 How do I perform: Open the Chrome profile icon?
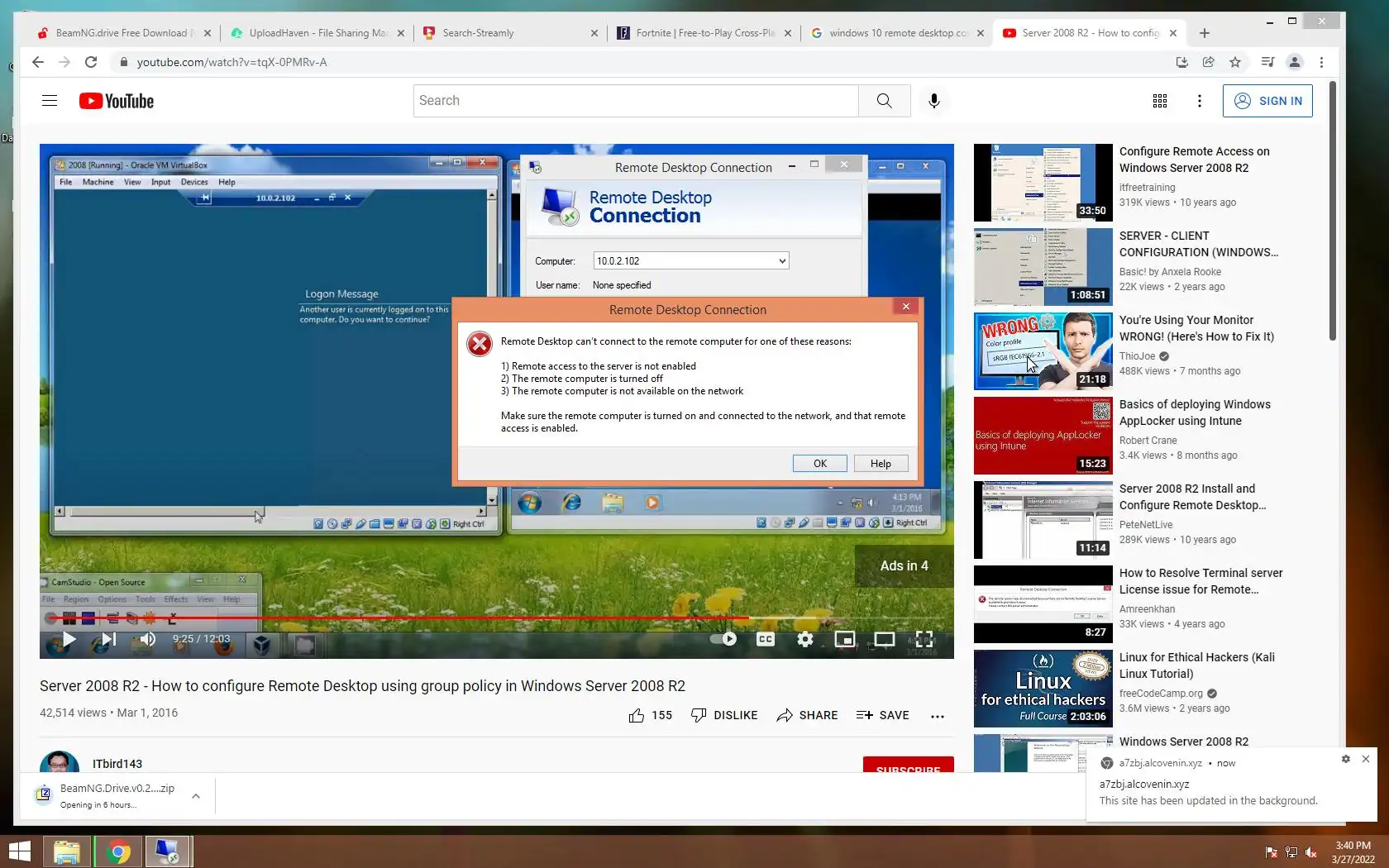1295,62
